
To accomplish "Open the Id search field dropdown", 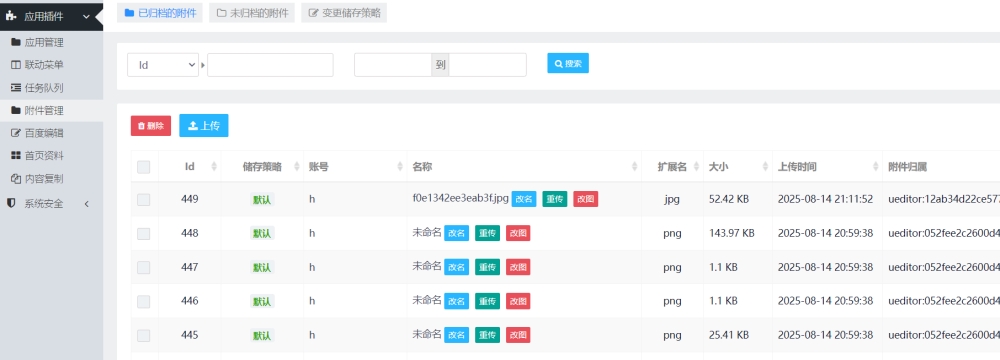I will [163, 64].
